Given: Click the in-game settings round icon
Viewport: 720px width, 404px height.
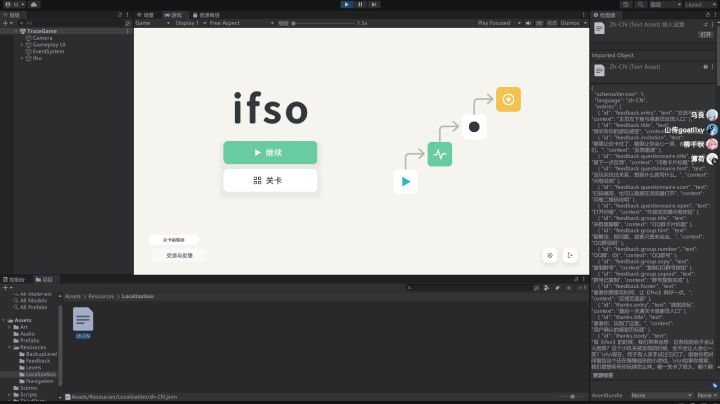Looking at the screenshot, I should [x=550, y=255].
